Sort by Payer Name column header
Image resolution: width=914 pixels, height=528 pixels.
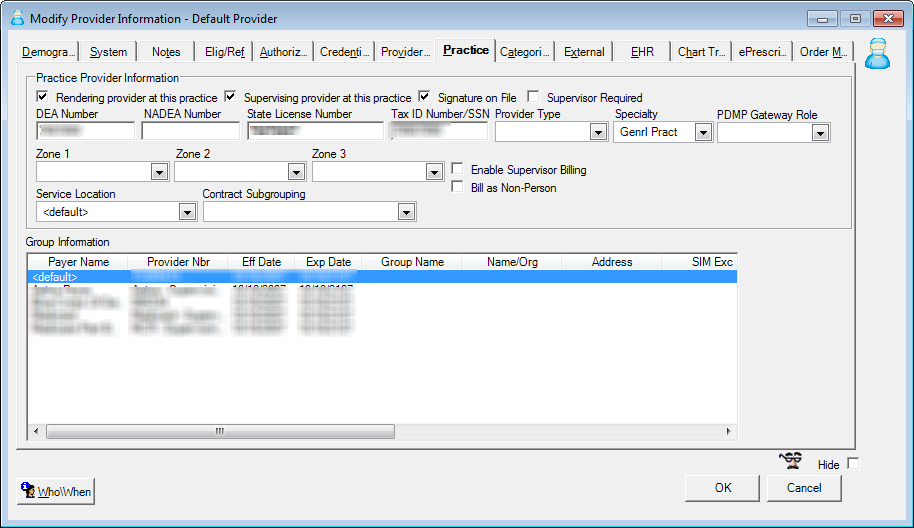point(78,262)
